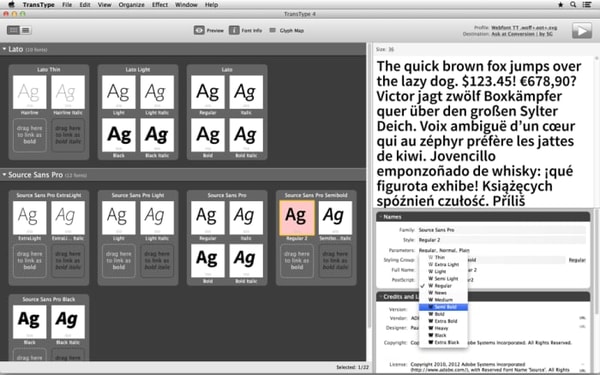This screenshot has height=375, width=600.
Task: Open the Organize menu
Action: (131, 5)
